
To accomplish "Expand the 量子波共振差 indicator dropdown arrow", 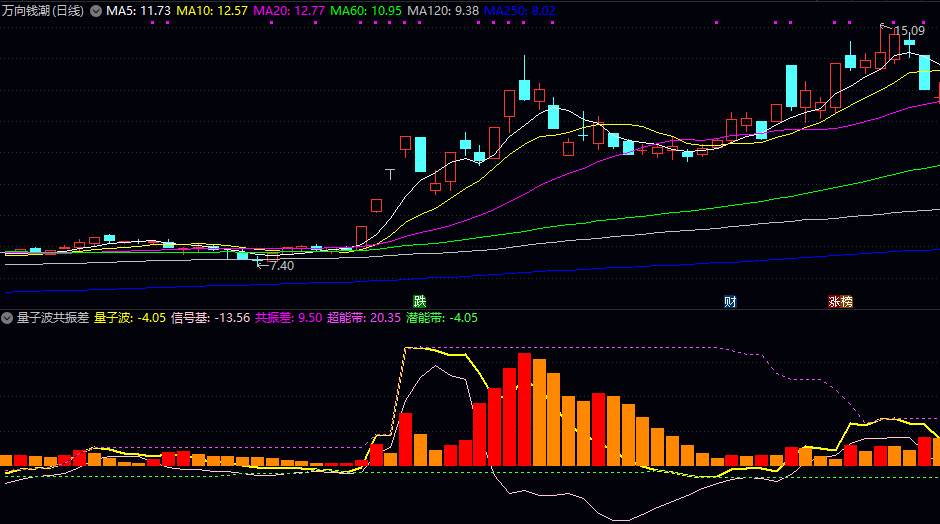I will click(8, 318).
